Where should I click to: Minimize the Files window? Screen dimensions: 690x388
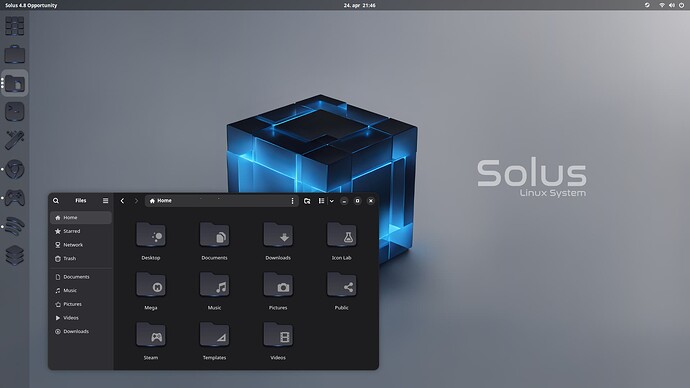[x=344, y=201]
